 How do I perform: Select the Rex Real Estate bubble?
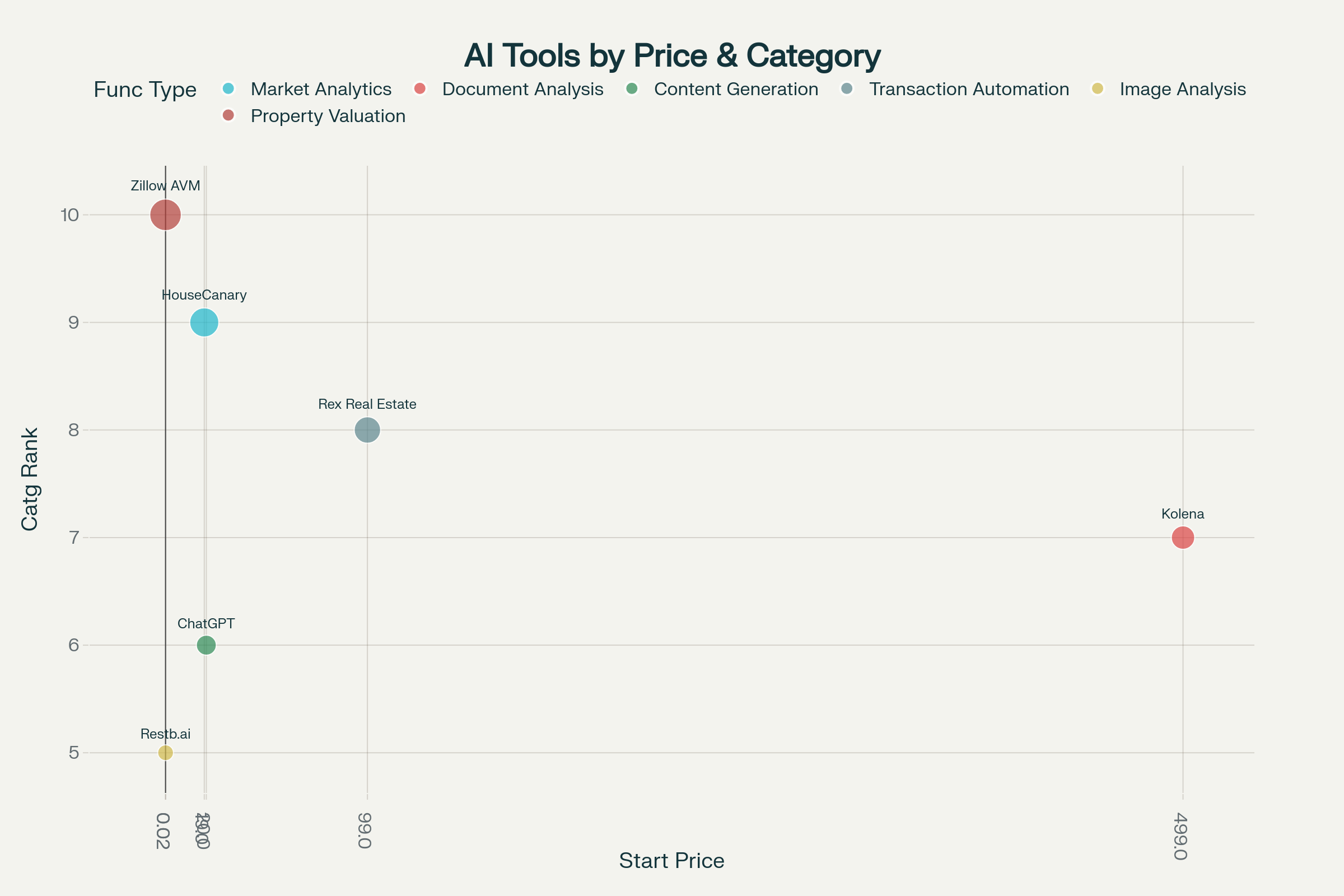pos(367,430)
